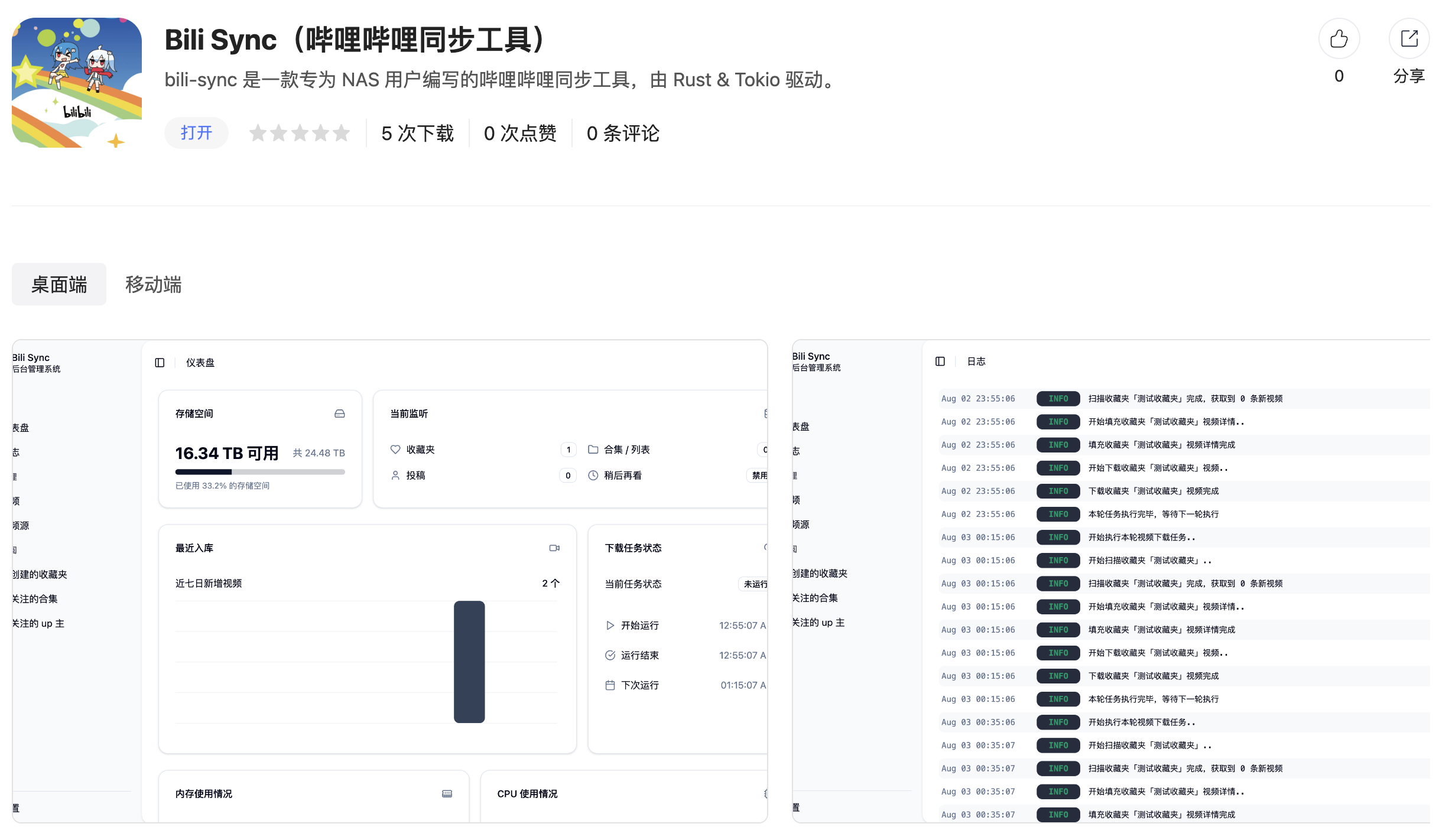Click the storage usage progress bar
Image resolution: width=1449 pixels, height=840 pixels.
(x=260, y=472)
